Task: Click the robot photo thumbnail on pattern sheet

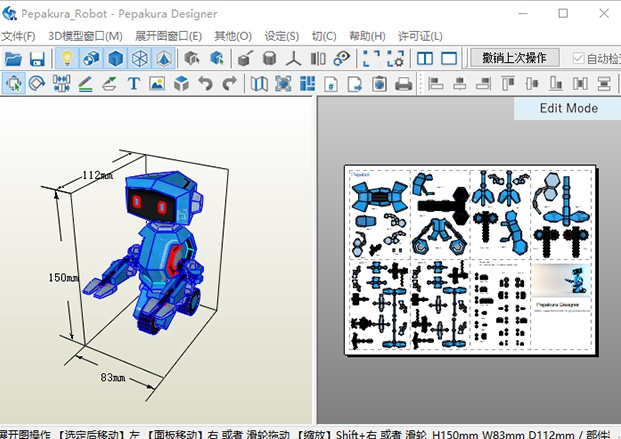Action: tap(561, 280)
